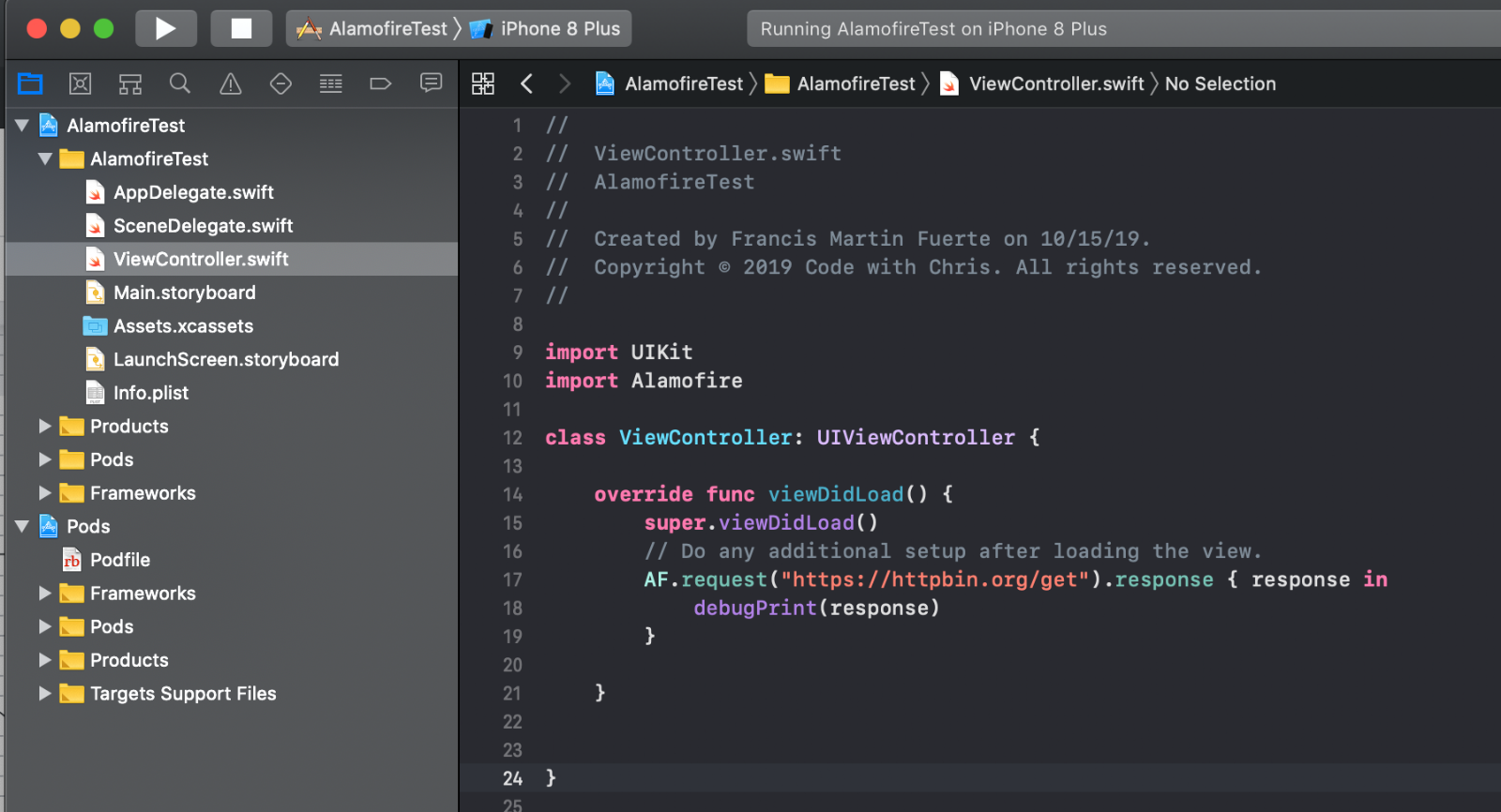The image size is (1501, 812).
Task: Expand the Pods folder under Pods project
Action: [x=44, y=626]
